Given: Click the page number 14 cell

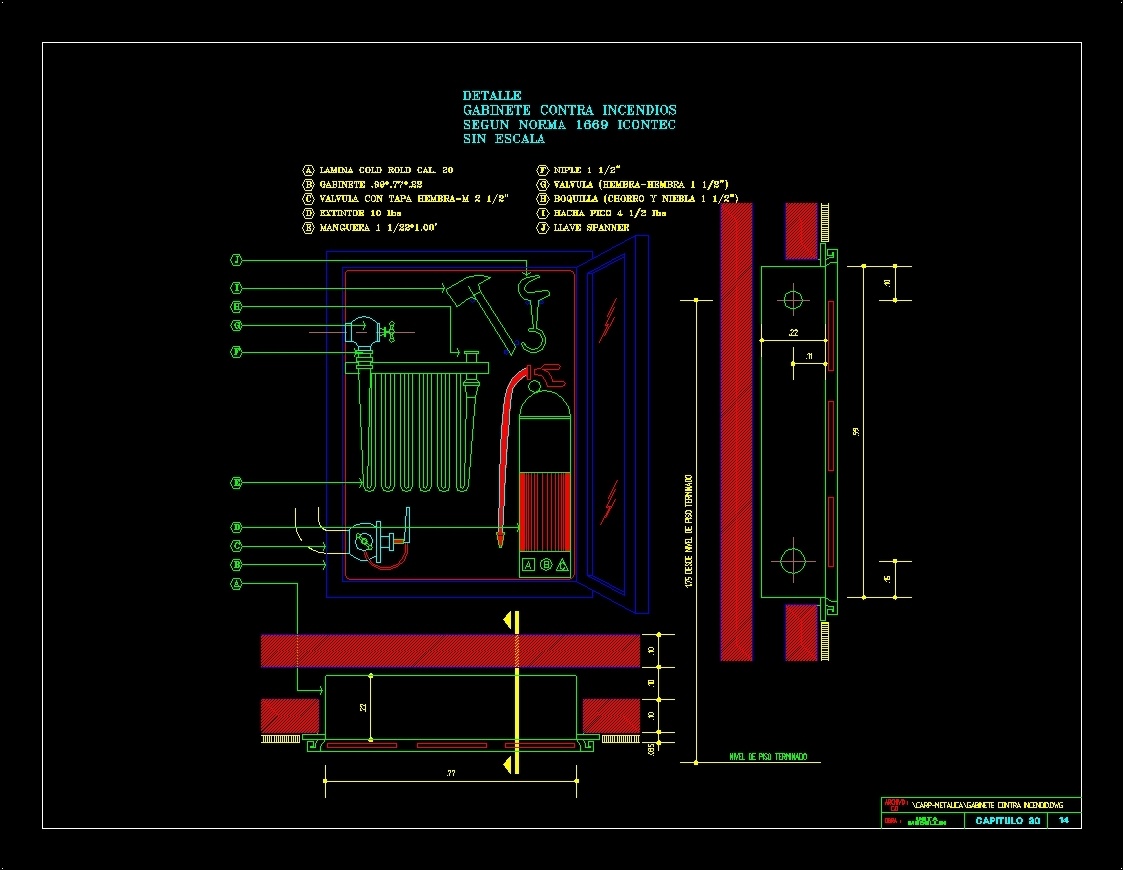Looking at the screenshot, I should click(1064, 819).
